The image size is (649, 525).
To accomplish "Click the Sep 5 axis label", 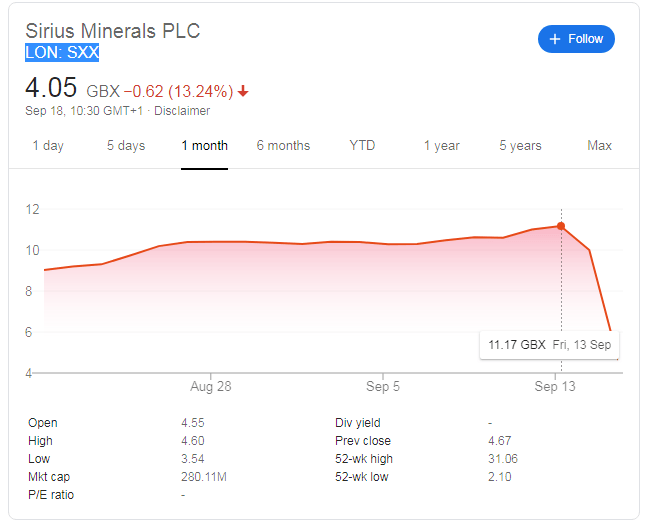I will click(384, 386).
